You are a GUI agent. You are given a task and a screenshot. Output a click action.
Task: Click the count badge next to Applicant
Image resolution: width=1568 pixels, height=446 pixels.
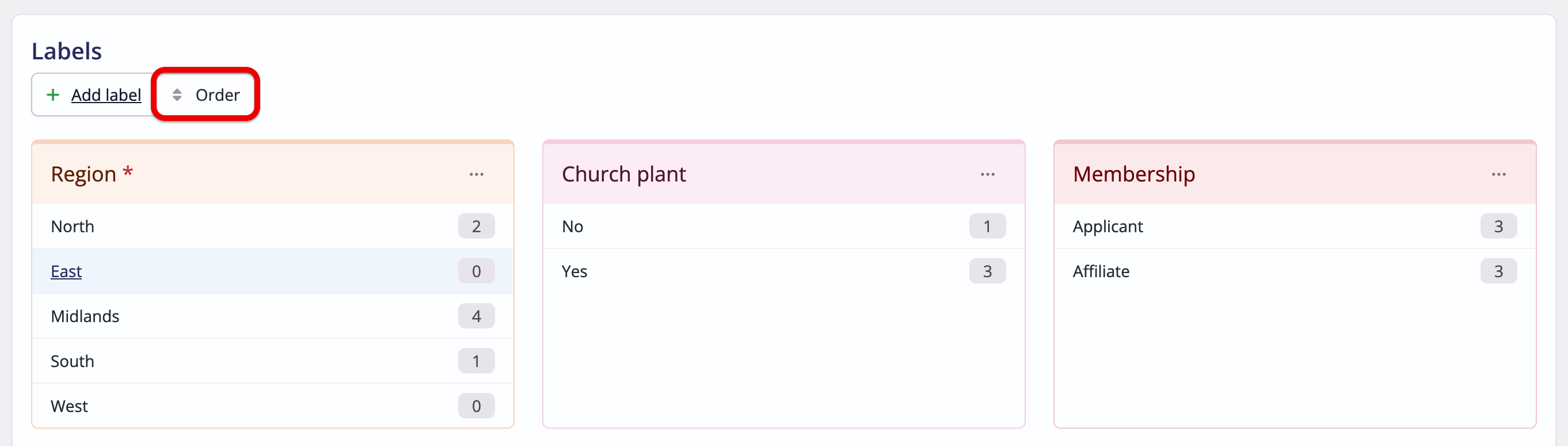click(1498, 226)
